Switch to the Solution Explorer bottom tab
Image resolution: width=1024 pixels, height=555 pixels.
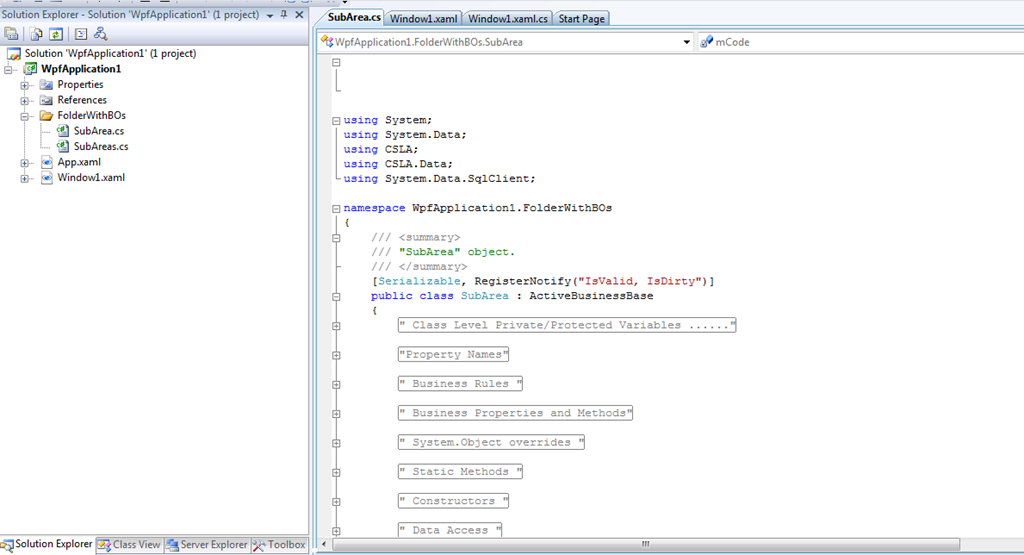click(48, 544)
